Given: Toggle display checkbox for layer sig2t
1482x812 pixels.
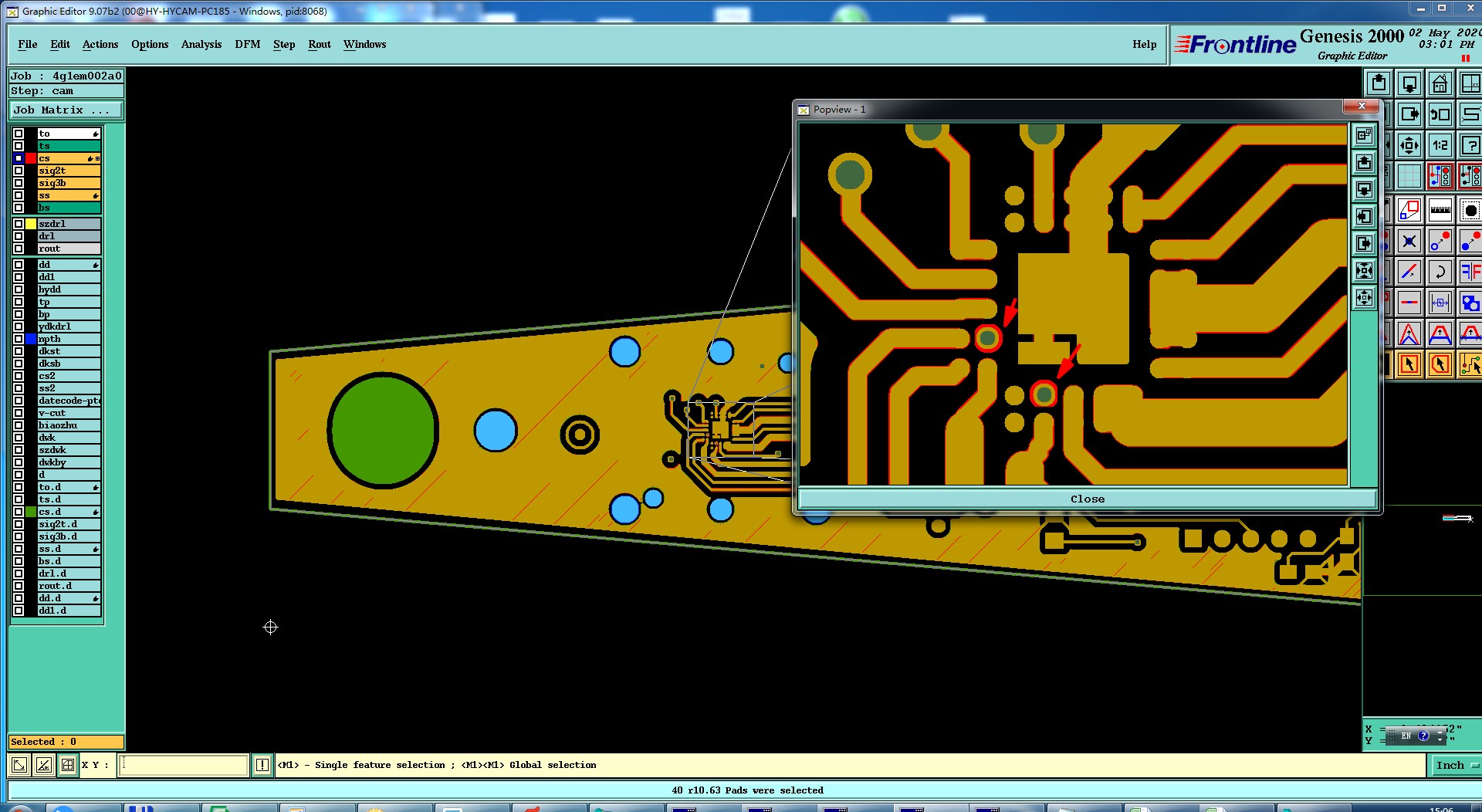Looking at the screenshot, I should tap(19, 171).
